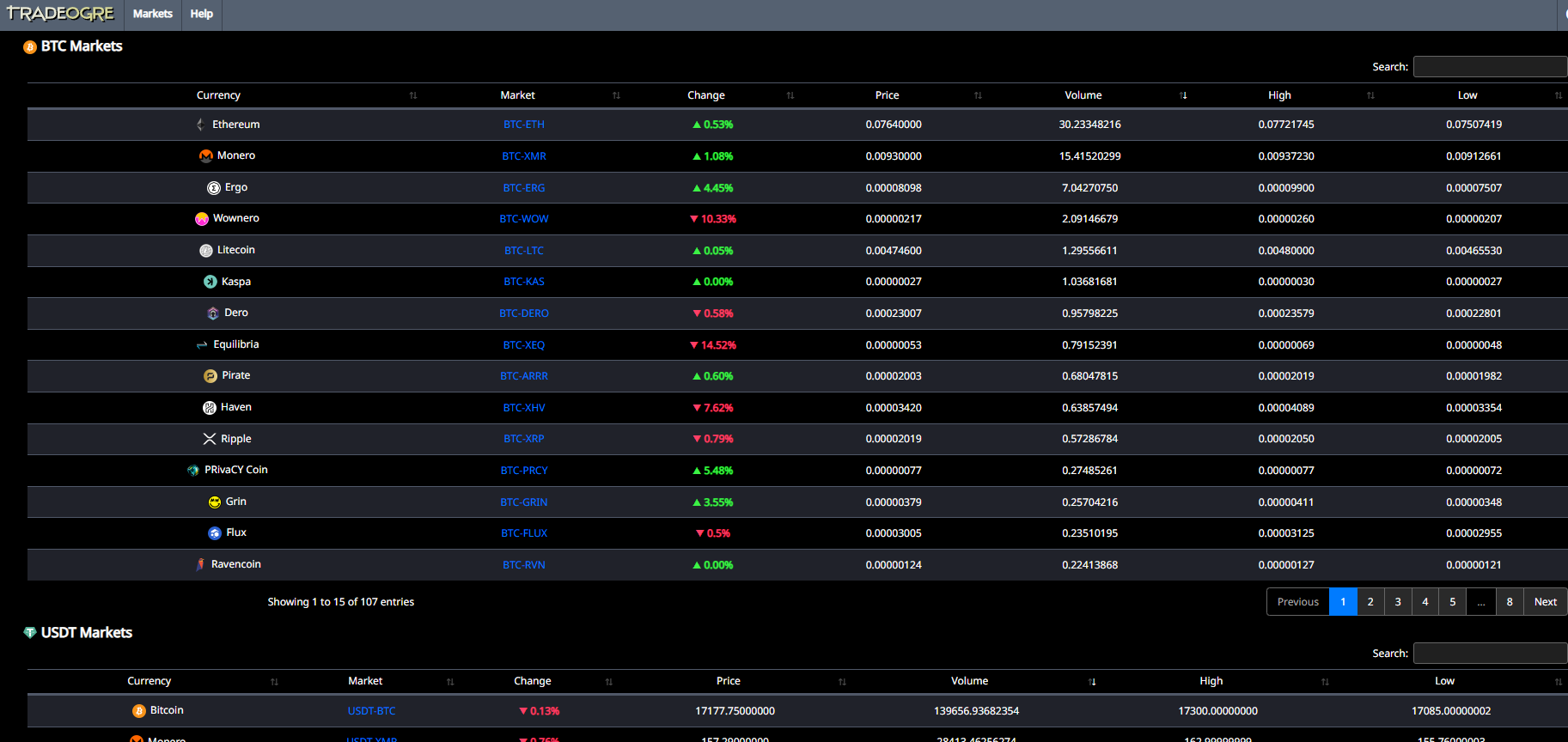The image size is (1568, 742).
Task: Click the TradeOgre logo
Action: (60, 14)
